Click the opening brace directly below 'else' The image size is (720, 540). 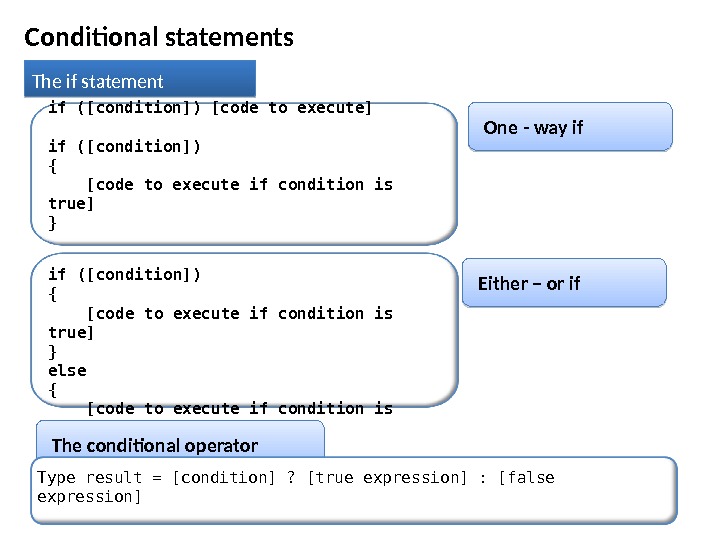click(x=53, y=389)
